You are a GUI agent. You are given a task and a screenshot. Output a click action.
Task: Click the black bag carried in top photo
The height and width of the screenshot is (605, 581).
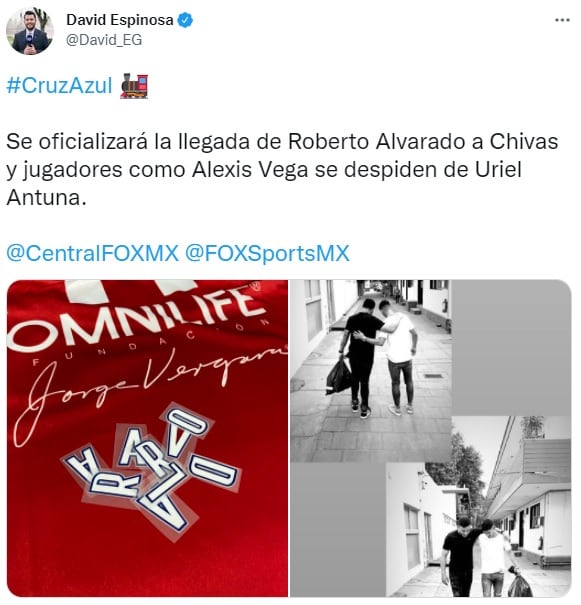[339, 376]
